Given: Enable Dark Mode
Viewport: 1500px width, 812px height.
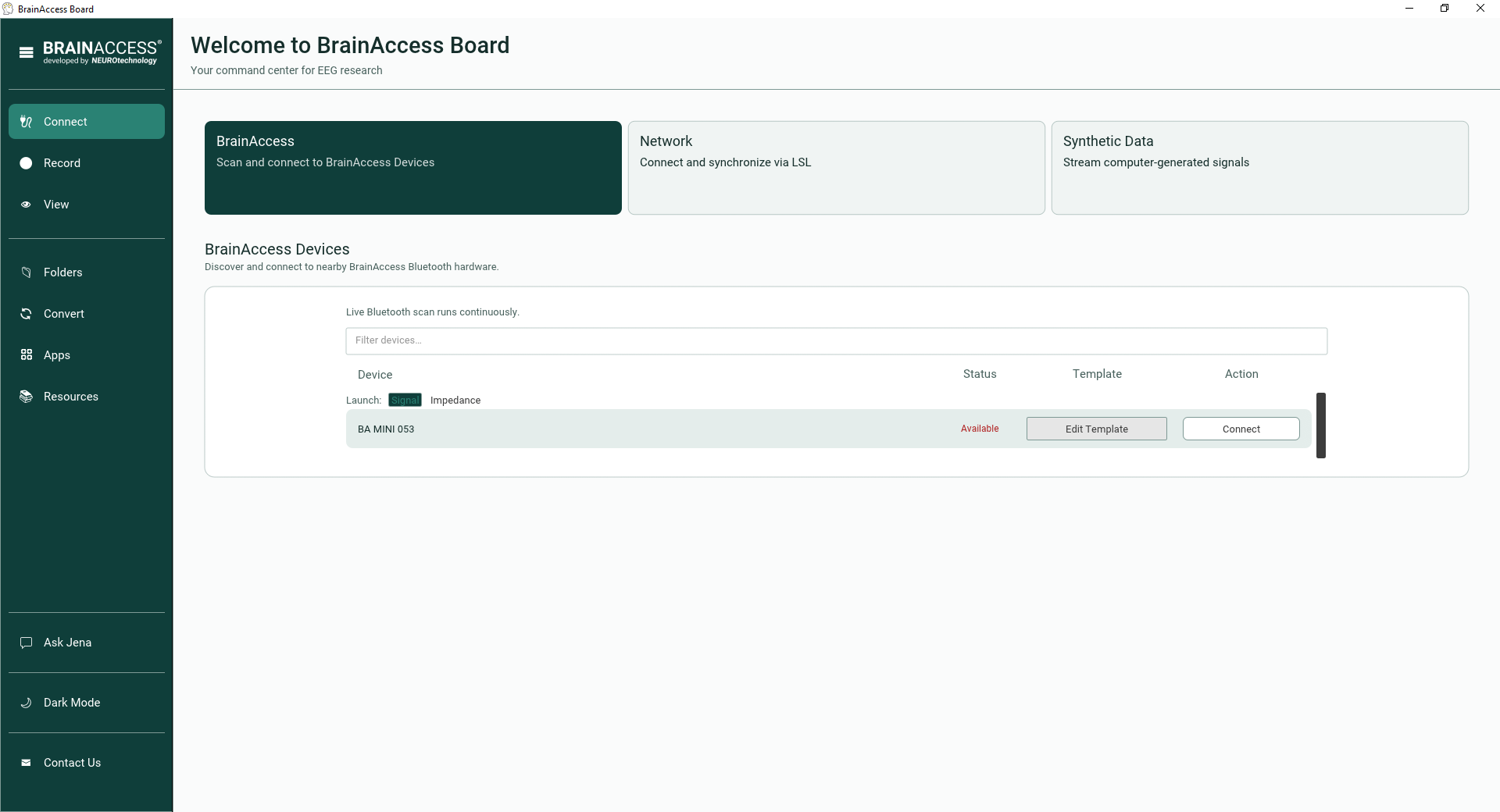Looking at the screenshot, I should click(87, 703).
